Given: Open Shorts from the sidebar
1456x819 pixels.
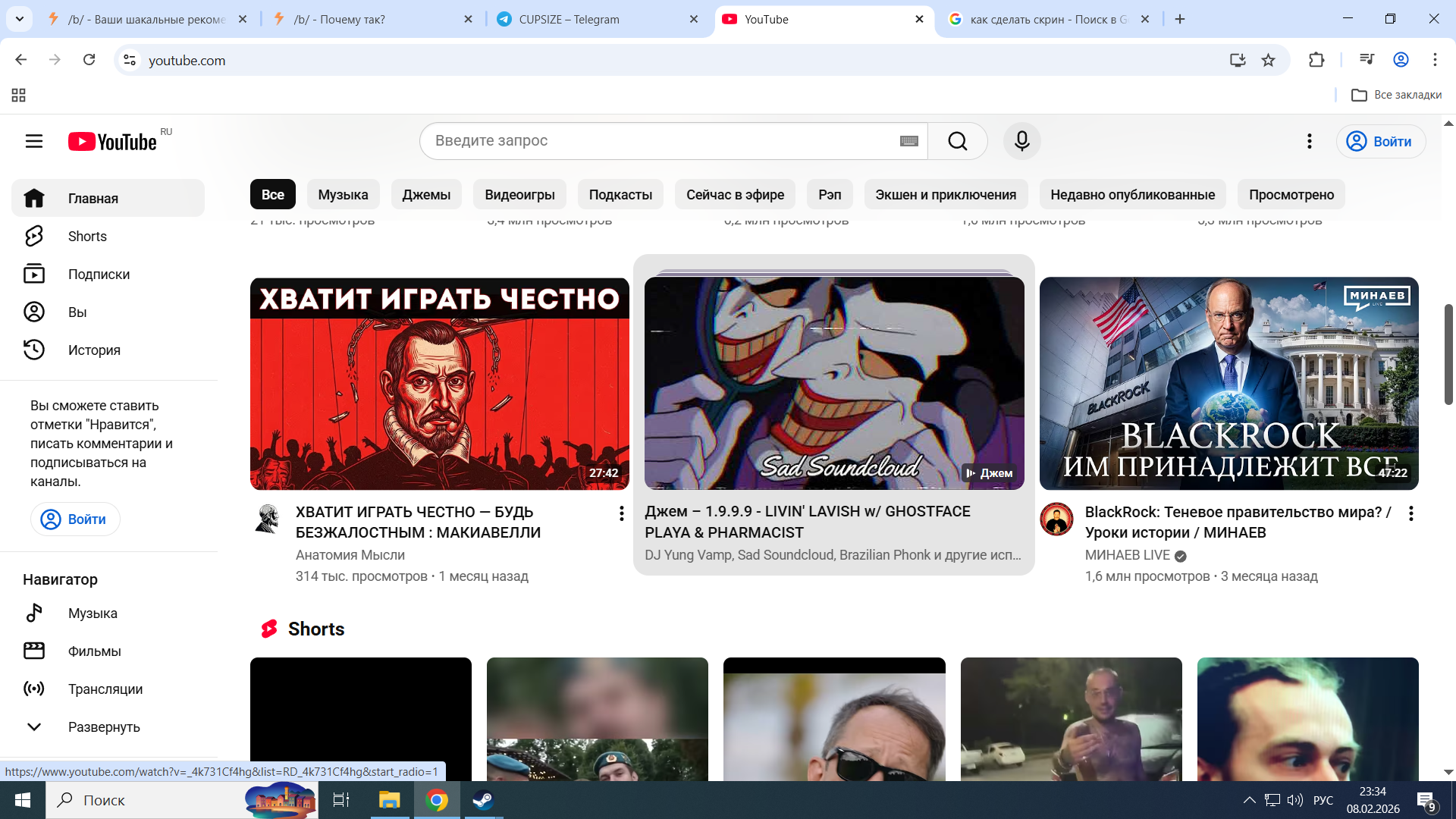Looking at the screenshot, I should pos(87,237).
